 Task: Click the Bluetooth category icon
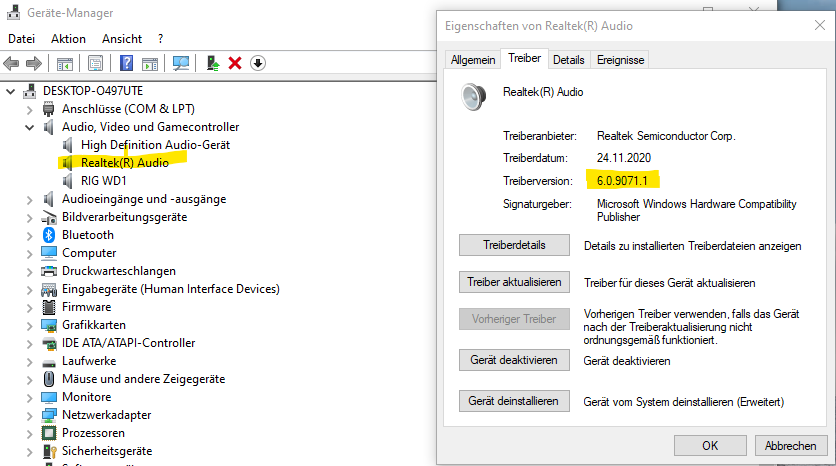tap(49, 235)
